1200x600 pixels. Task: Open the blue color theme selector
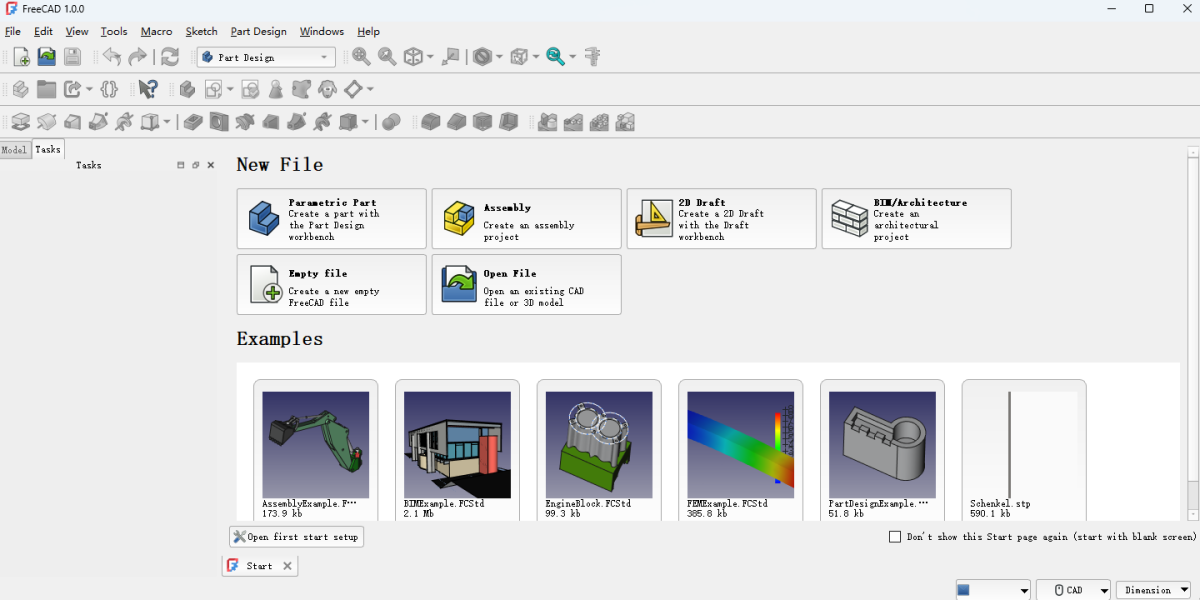[992, 590]
